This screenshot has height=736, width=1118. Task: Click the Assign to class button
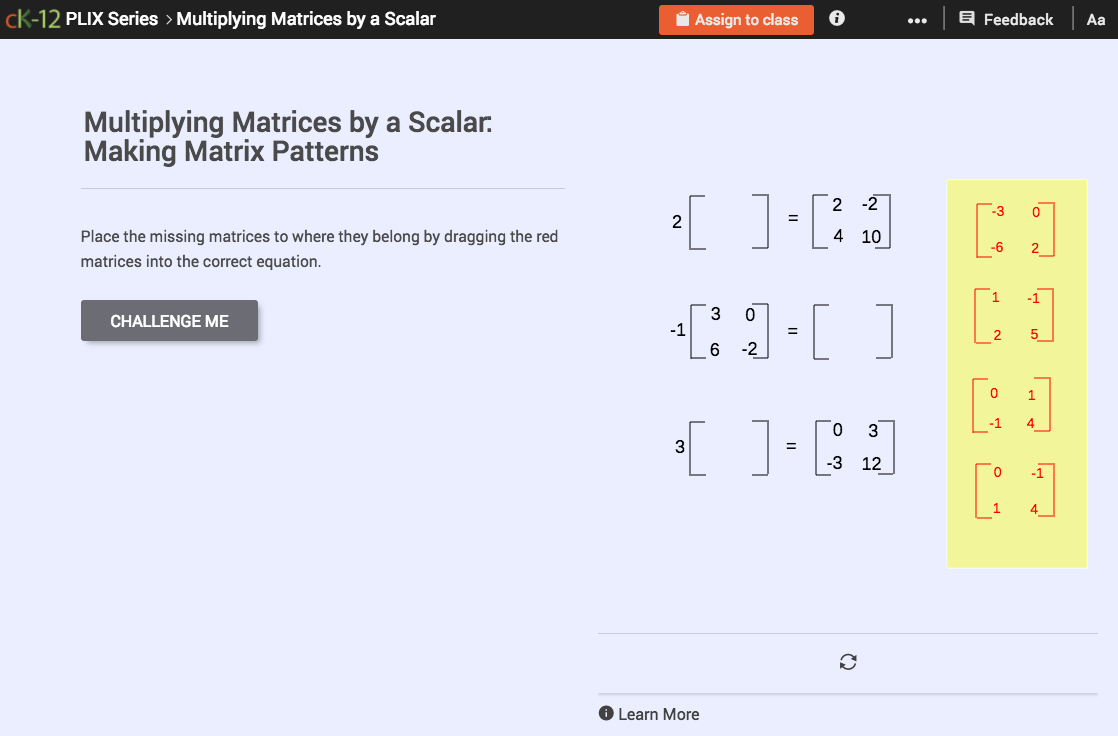(x=736, y=19)
